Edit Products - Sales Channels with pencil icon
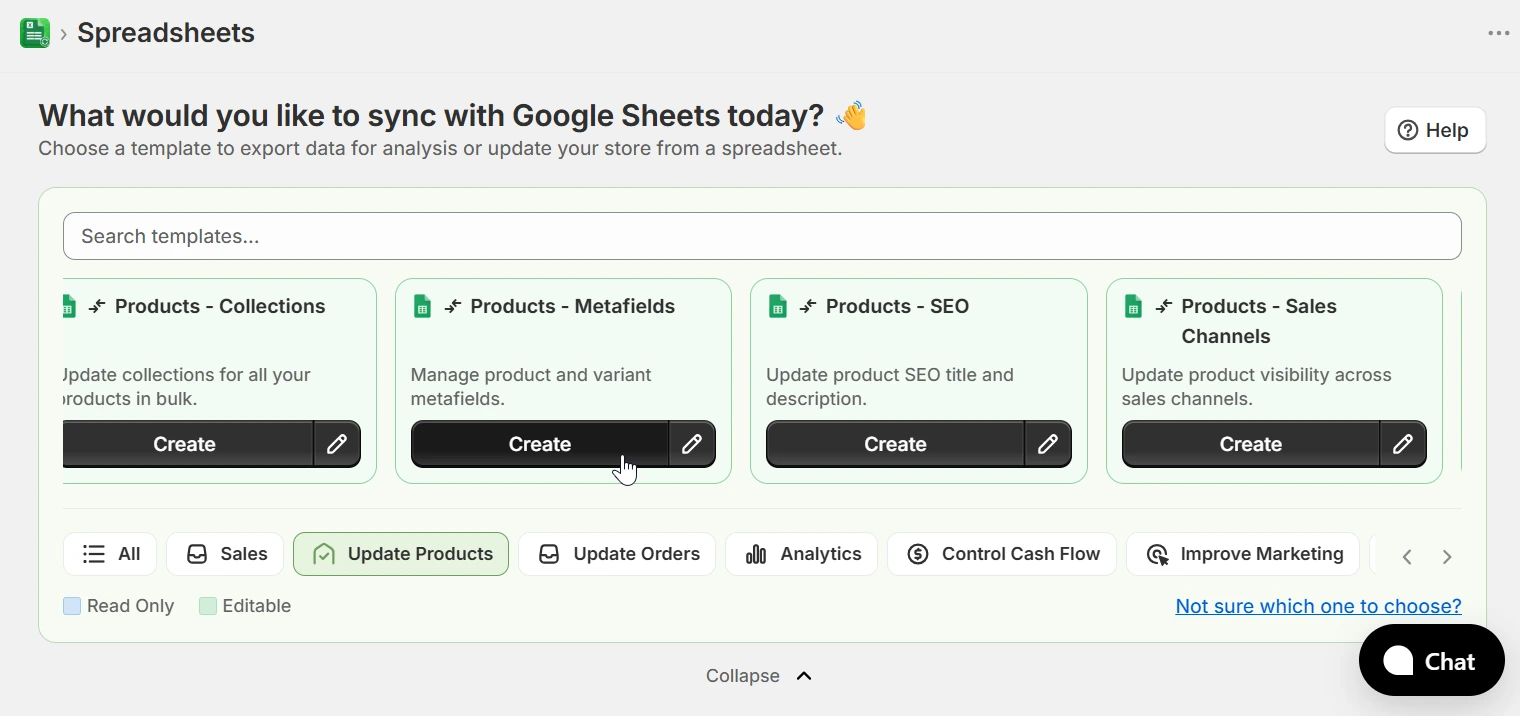This screenshot has height=716, width=1520. 1403,444
